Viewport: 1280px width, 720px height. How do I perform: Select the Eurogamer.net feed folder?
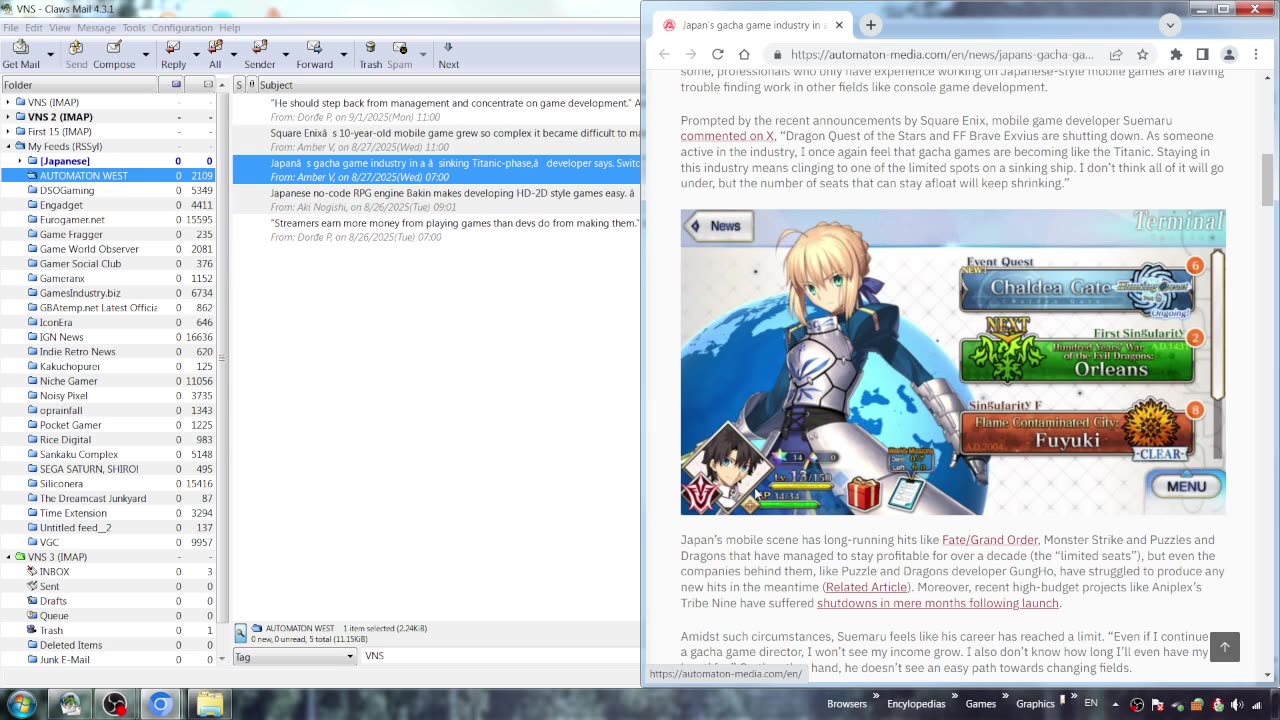point(72,219)
